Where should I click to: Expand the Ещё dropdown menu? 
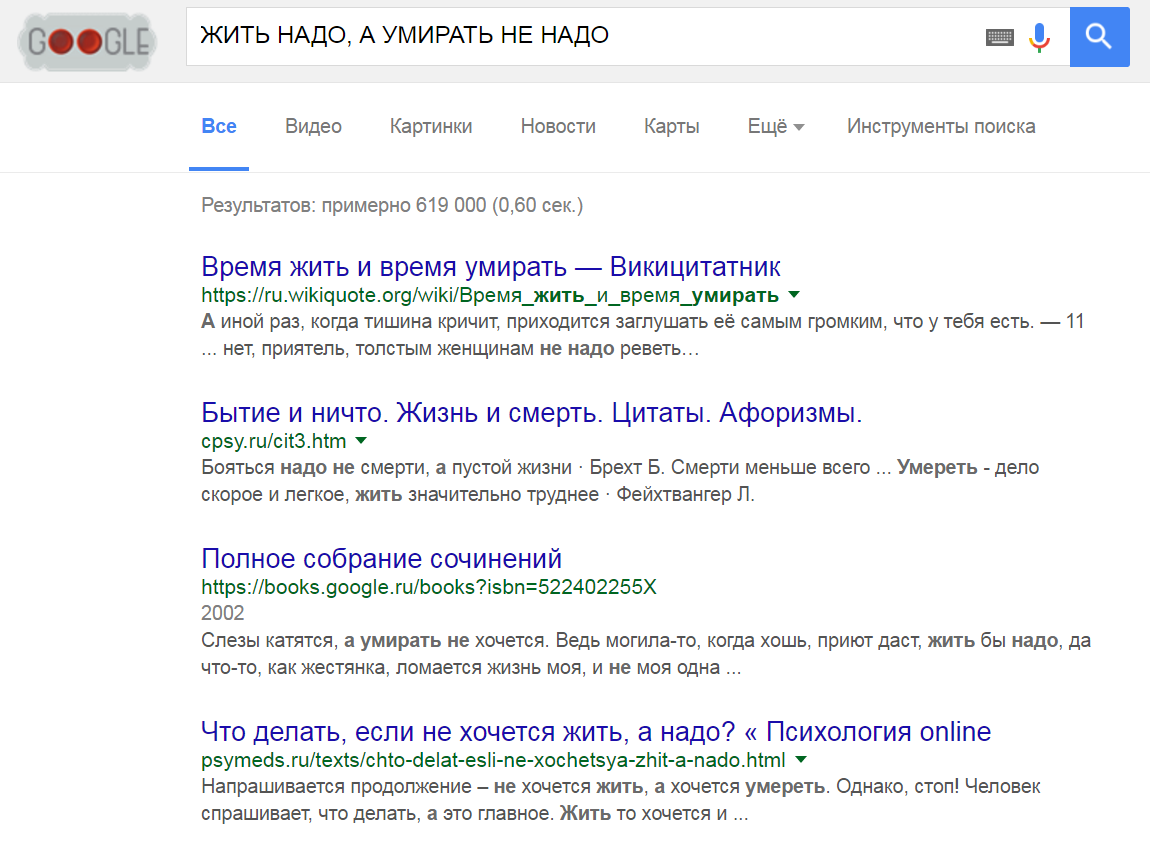775,126
